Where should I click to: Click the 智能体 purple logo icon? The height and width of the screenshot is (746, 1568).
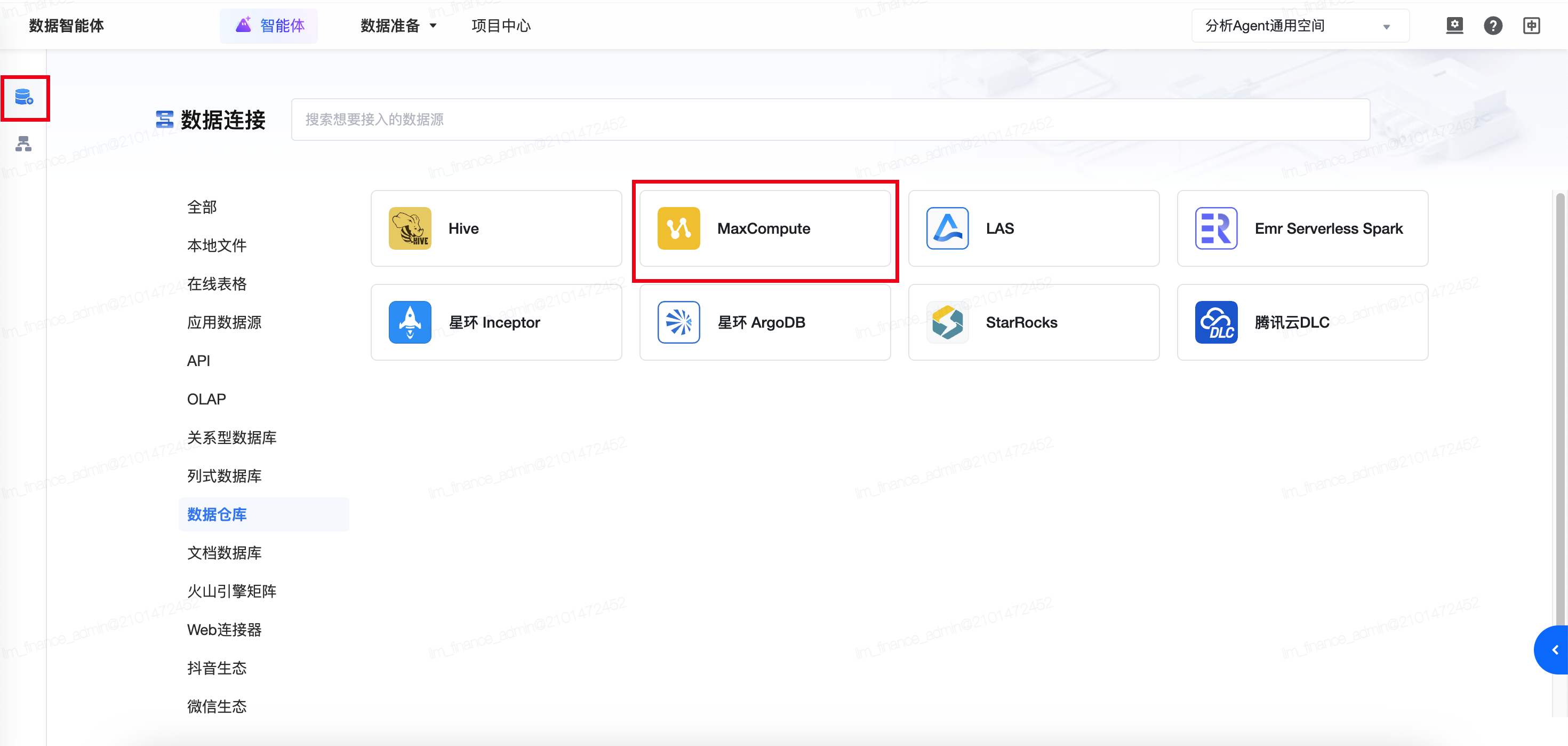[244, 25]
